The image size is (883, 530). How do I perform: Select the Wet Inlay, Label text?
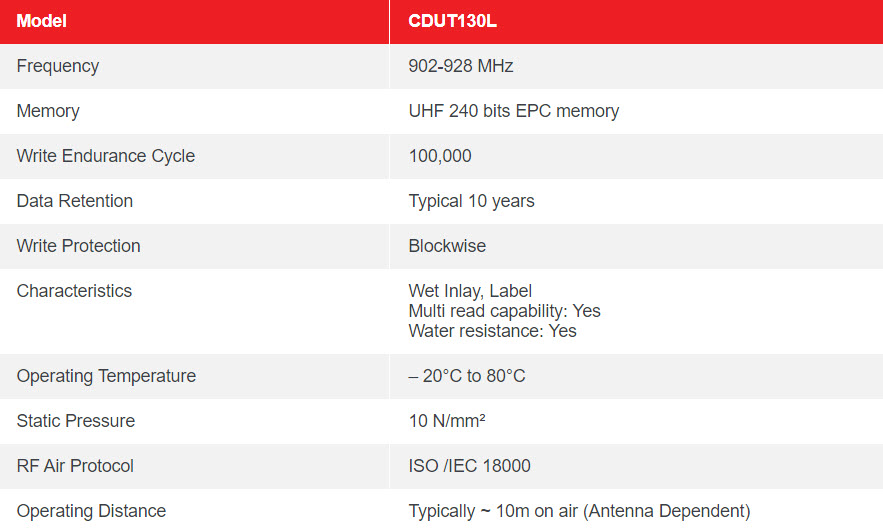click(470, 291)
